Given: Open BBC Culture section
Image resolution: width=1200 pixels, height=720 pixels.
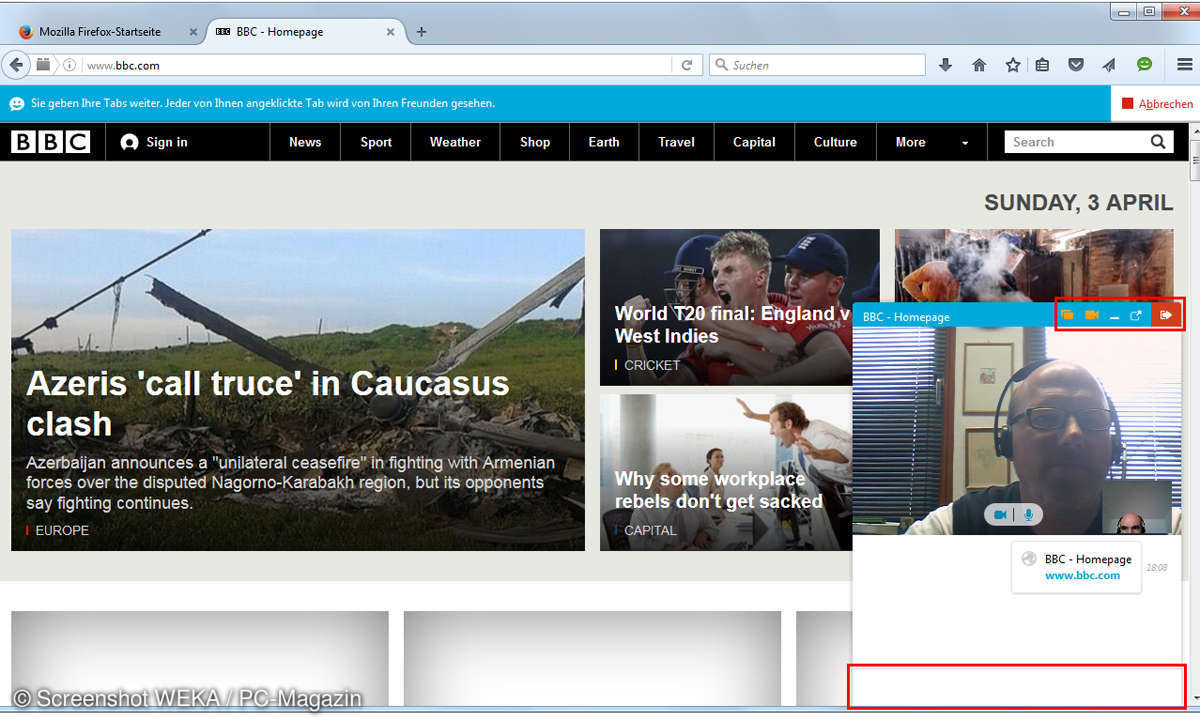Looking at the screenshot, I should point(835,142).
